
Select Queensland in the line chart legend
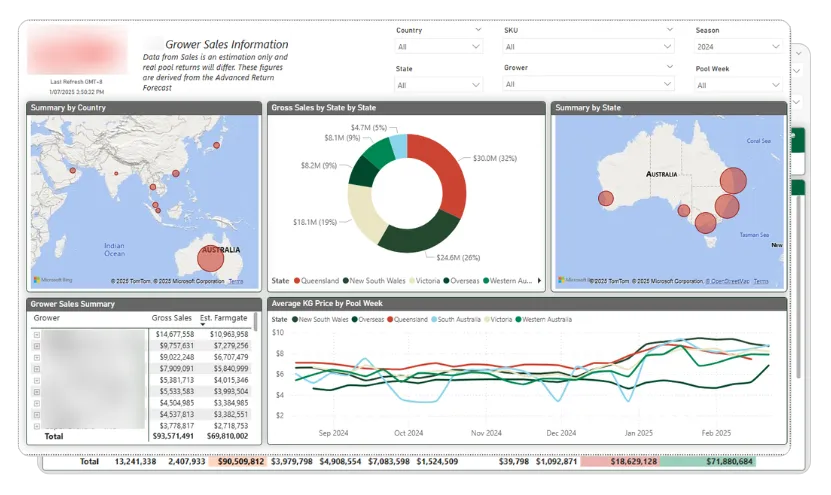(407, 320)
